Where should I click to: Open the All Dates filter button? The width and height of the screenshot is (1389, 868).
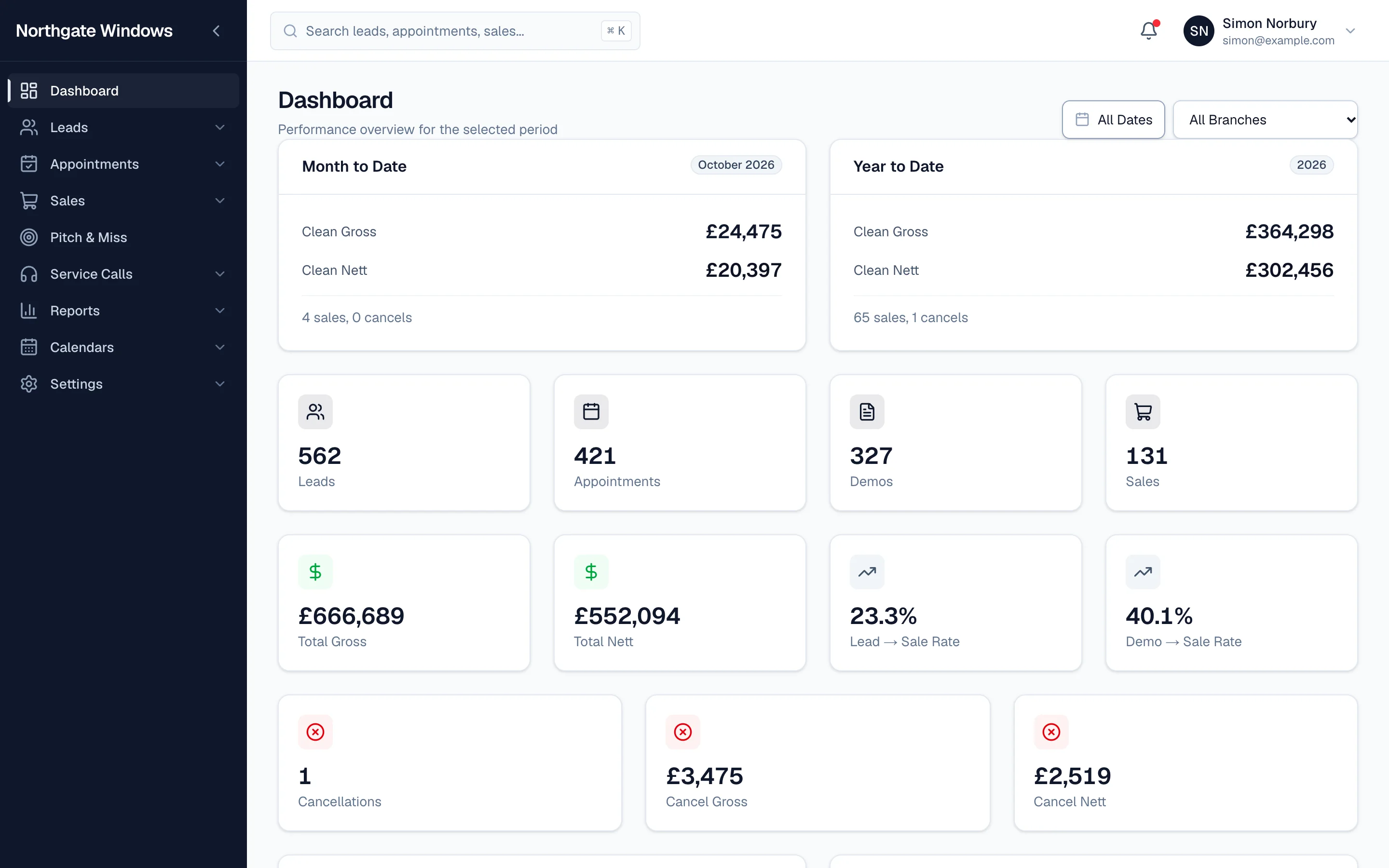[1113, 120]
